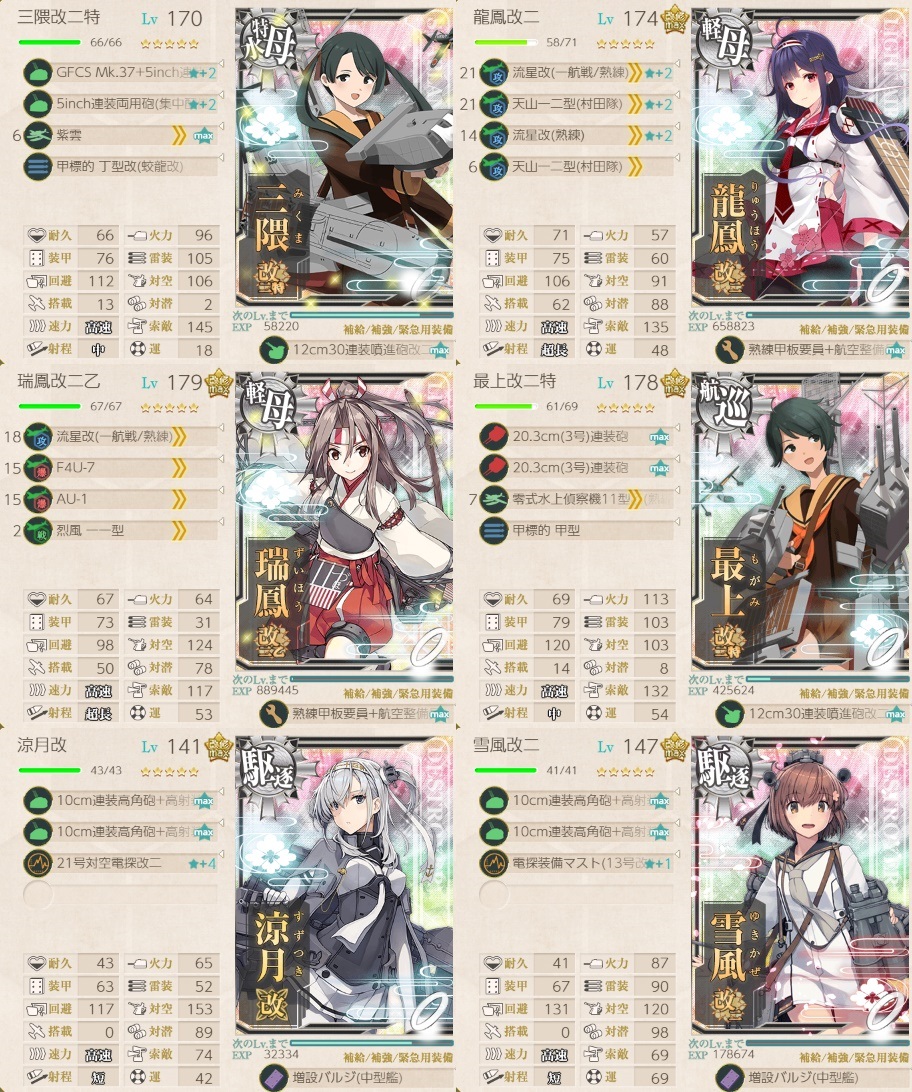Screen dimensions: 912x1092
Task: Select the 零式水上偵察機11型 equipment row
Action: pos(576,499)
